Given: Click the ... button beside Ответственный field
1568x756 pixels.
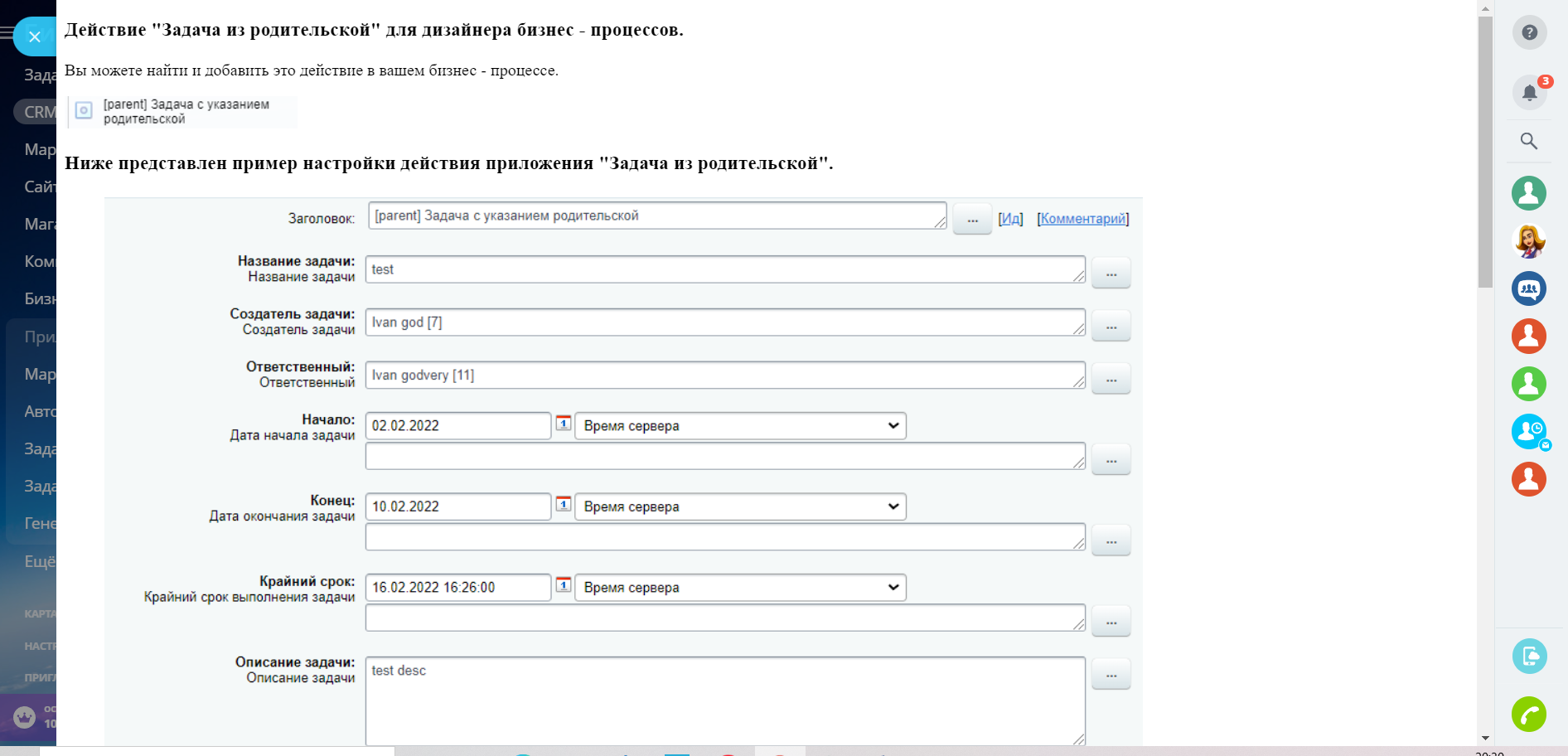Looking at the screenshot, I should point(1111,379).
